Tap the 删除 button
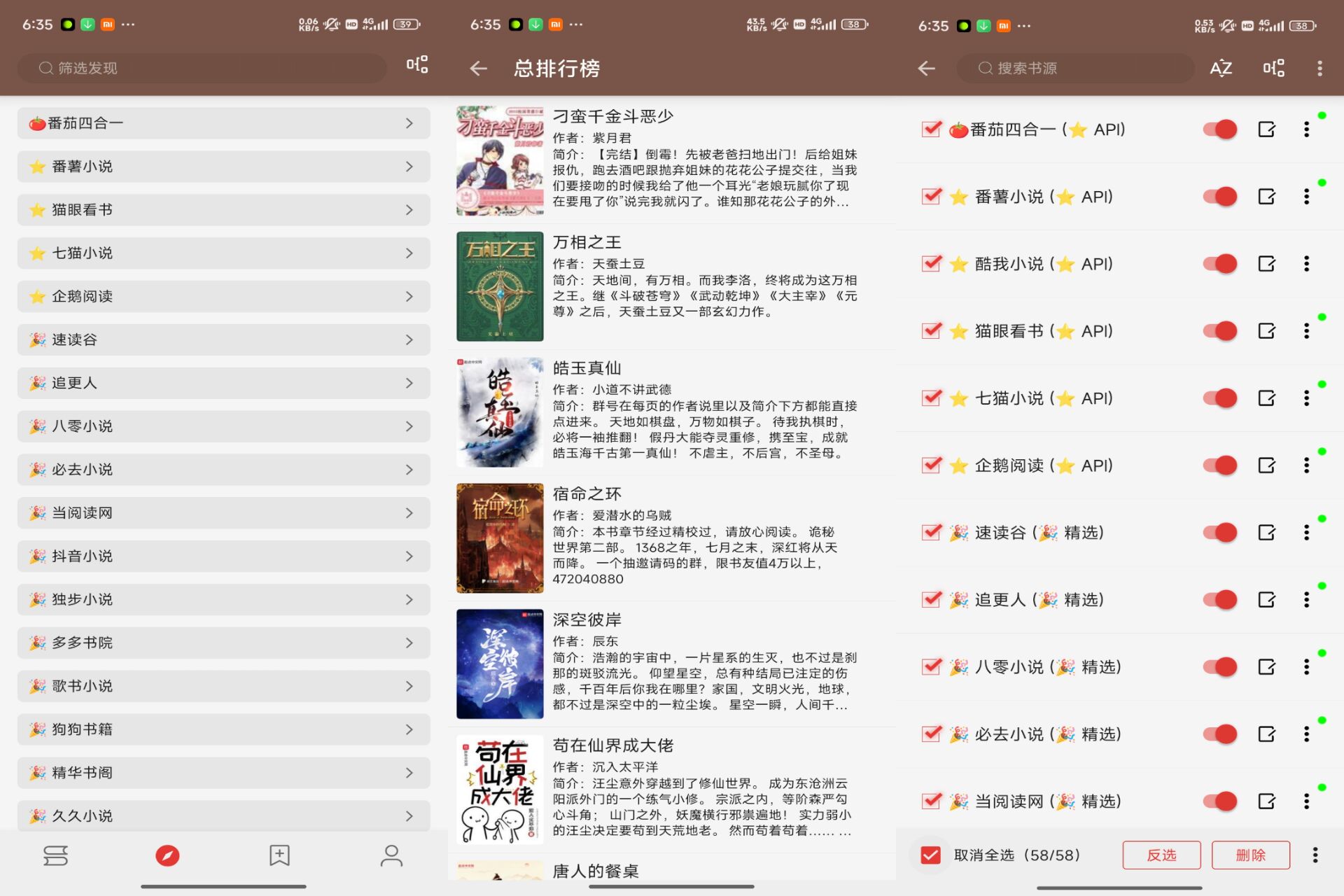 1252,855
